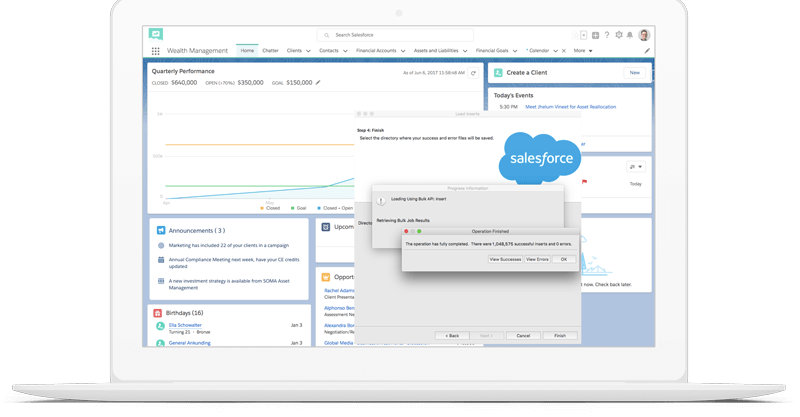Open the global create plus icon
The image size is (800, 417).
595,35
